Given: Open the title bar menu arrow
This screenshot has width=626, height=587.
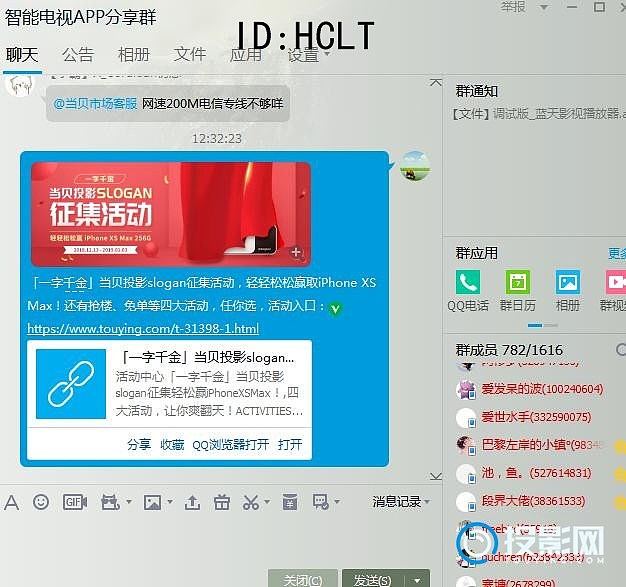Looking at the screenshot, I should [x=544, y=7].
